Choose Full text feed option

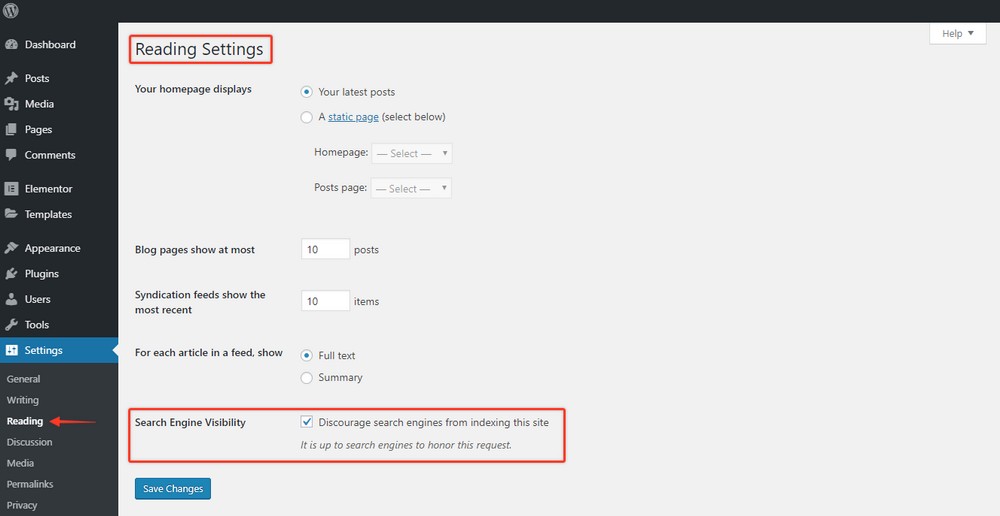tap(307, 355)
